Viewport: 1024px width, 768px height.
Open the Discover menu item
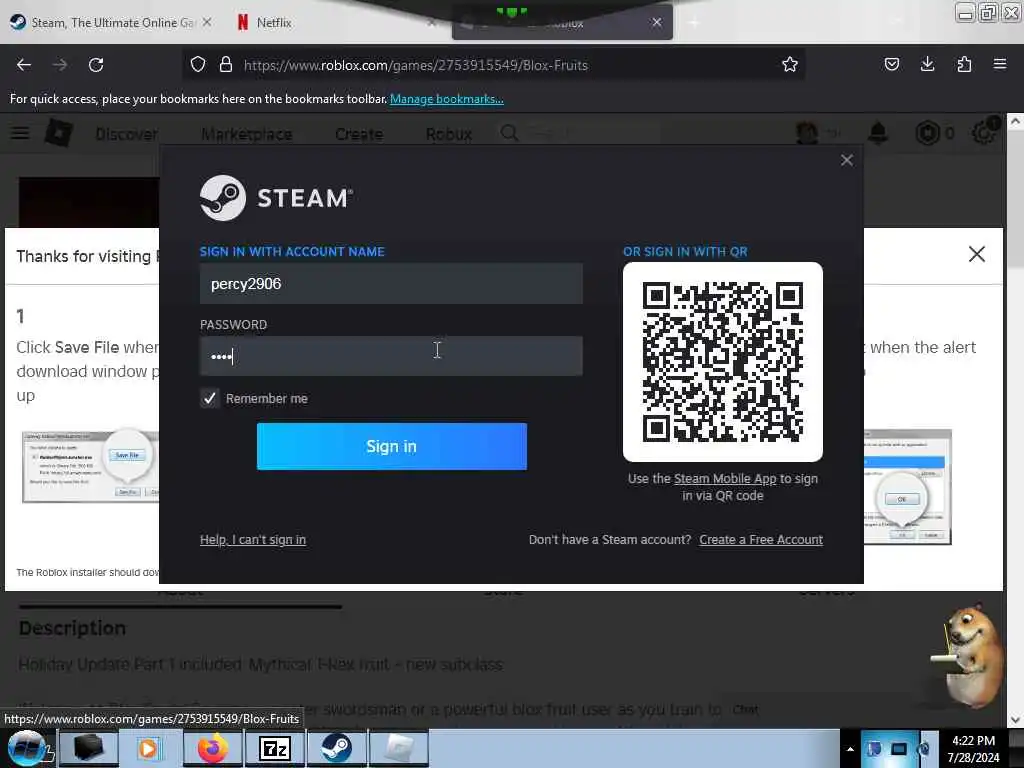tap(127, 134)
